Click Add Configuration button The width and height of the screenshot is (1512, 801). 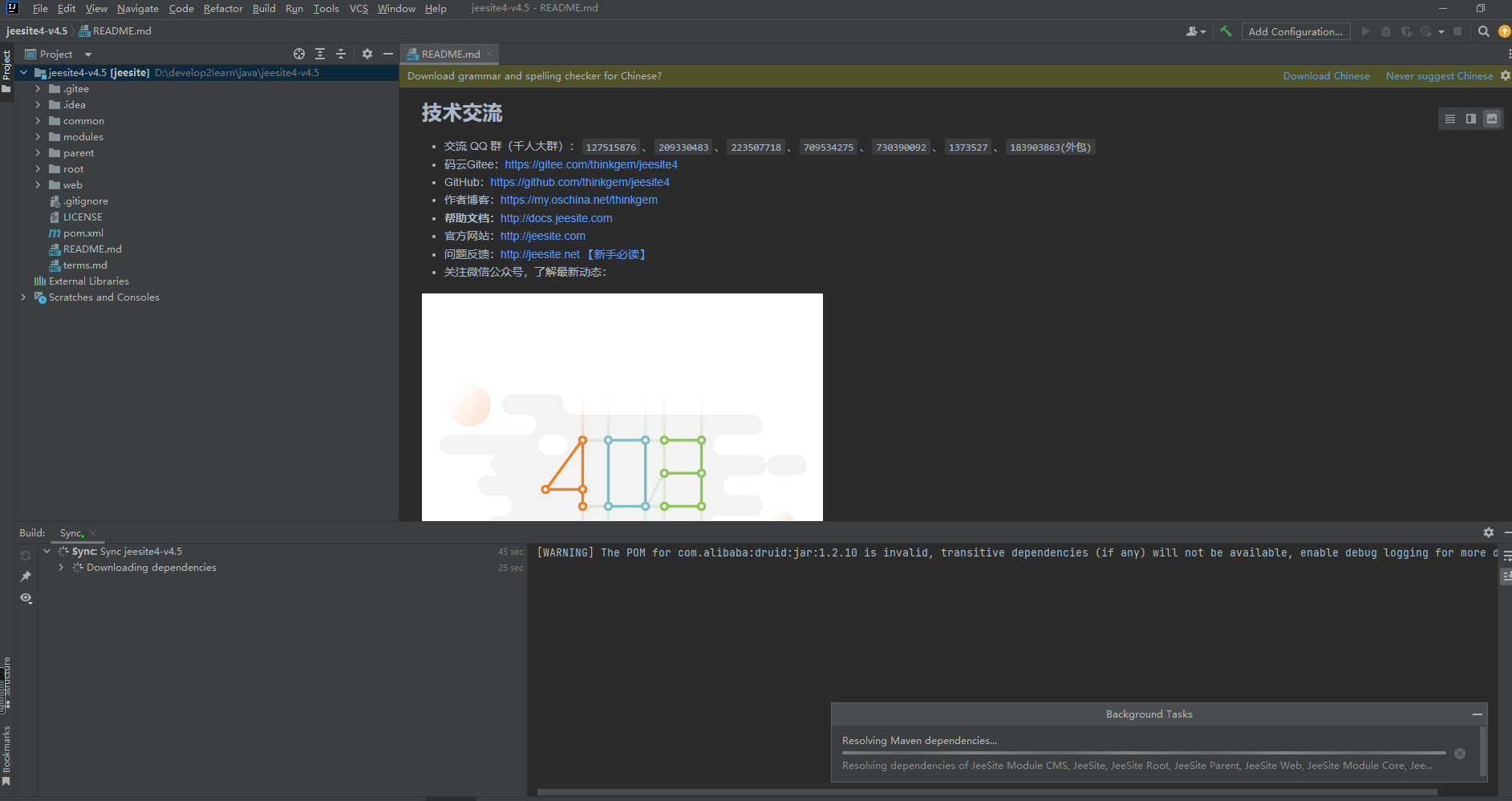point(1295,31)
